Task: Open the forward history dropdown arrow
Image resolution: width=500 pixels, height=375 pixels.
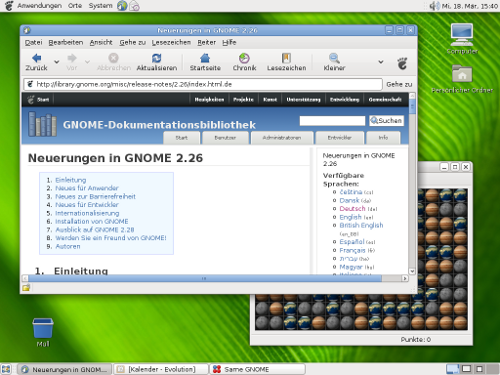Action: point(87,62)
